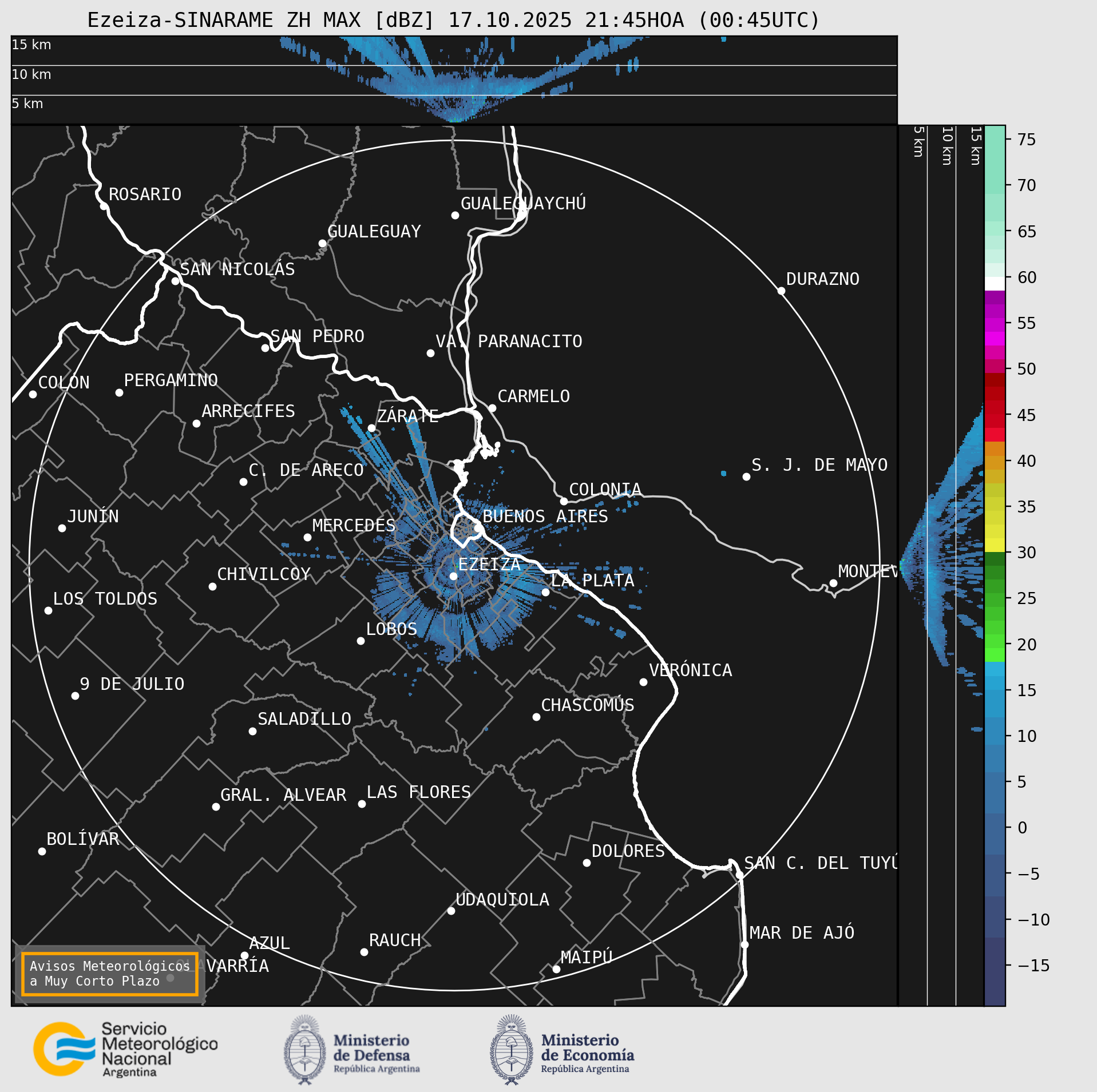1097x1092 pixels.
Task: Click the DOLORES city label
Action: pyautogui.click(x=628, y=851)
